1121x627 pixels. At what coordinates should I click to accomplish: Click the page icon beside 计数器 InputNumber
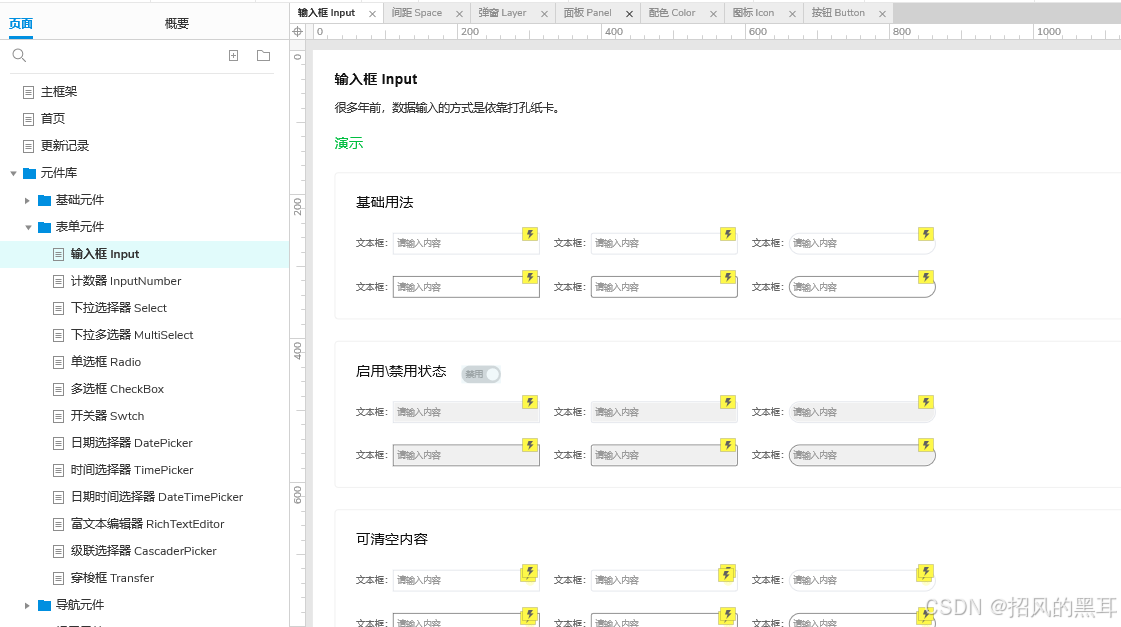[59, 282]
